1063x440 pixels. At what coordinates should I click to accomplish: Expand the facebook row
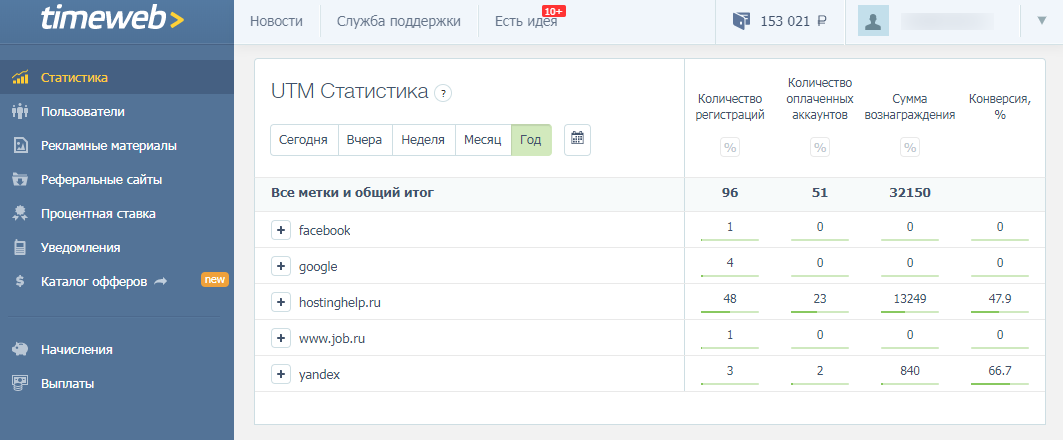[280, 230]
